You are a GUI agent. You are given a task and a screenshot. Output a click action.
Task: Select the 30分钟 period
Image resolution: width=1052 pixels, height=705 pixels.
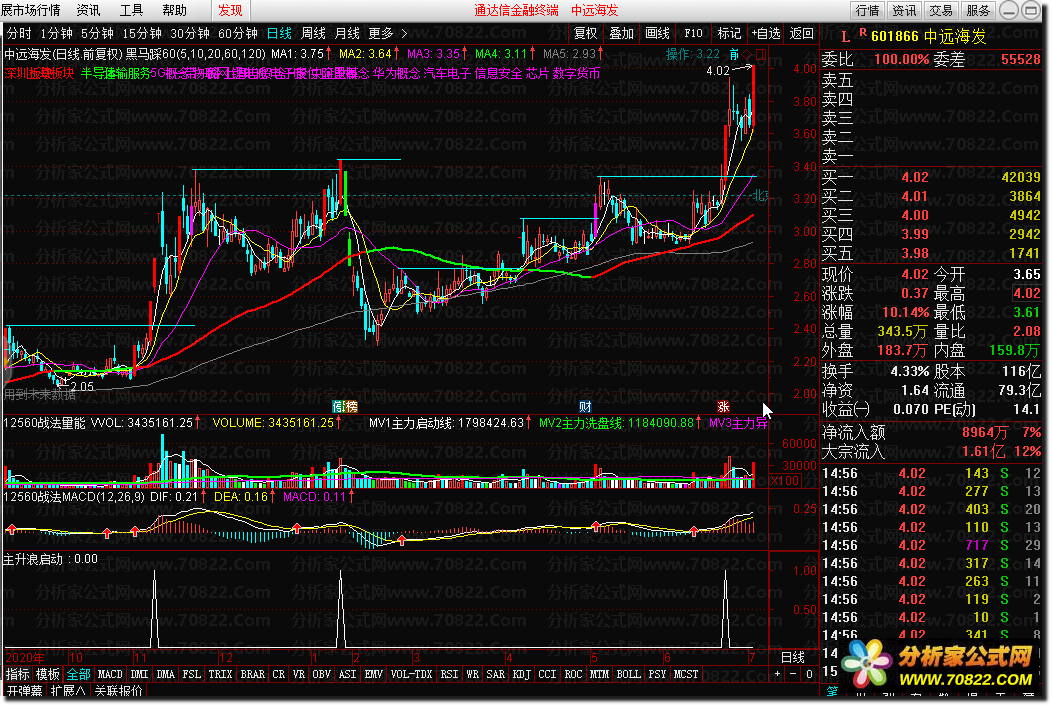point(190,33)
